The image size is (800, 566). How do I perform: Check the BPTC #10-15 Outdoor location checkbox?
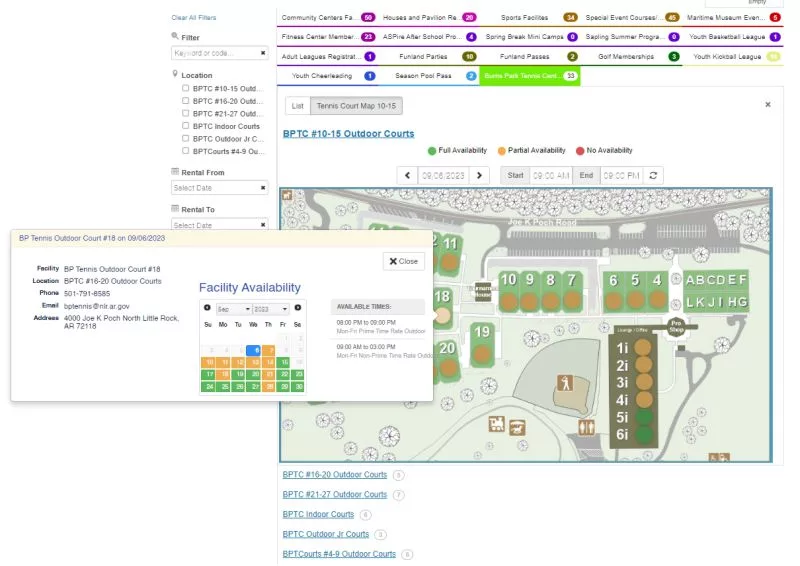tap(186, 88)
